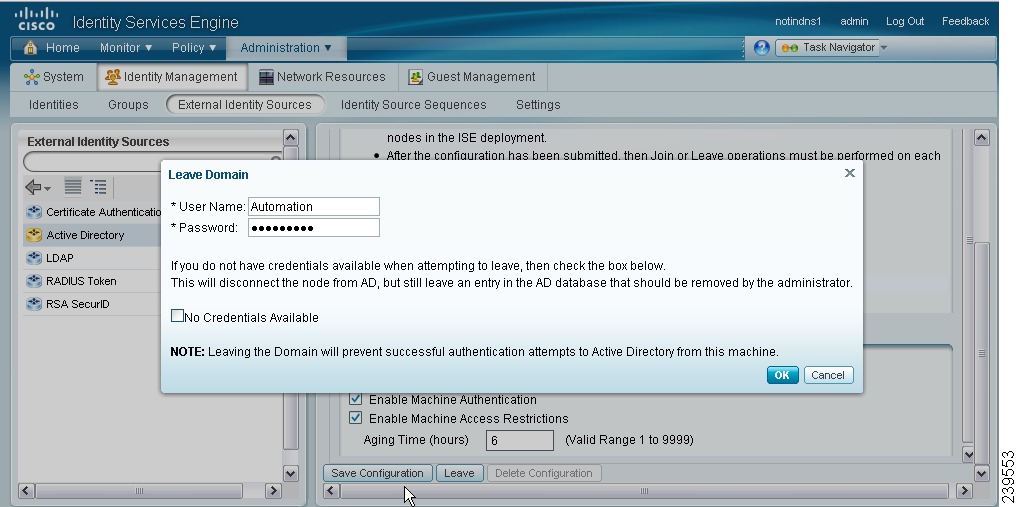Select the Settings sub-tab
Screen dimensions: 1019x507
[538, 105]
